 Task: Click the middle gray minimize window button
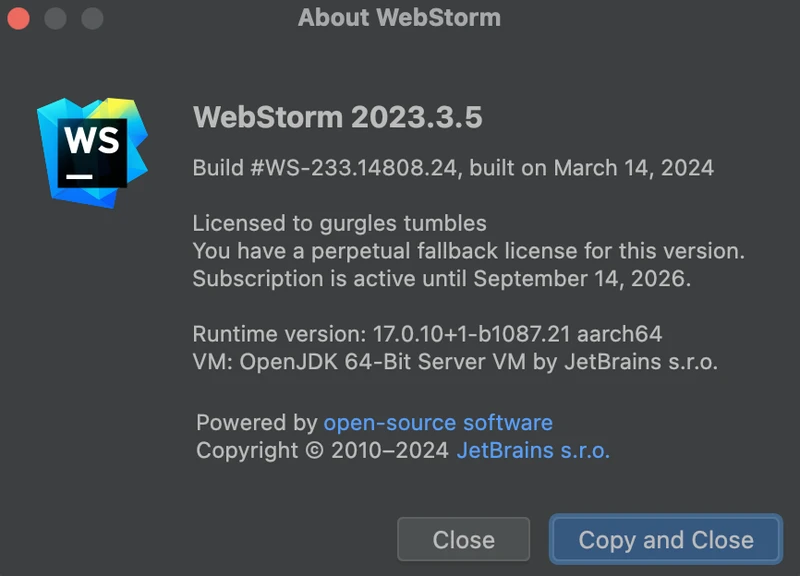click(x=55, y=18)
